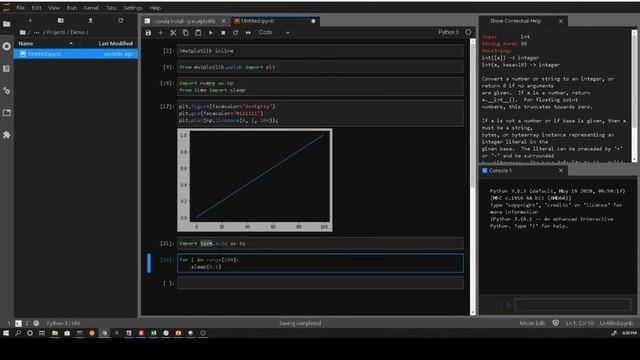Image resolution: width=640 pixels, height=360 pixels.
Task: Open the JupyterLab logo menu icon
Action: [6, 7]
